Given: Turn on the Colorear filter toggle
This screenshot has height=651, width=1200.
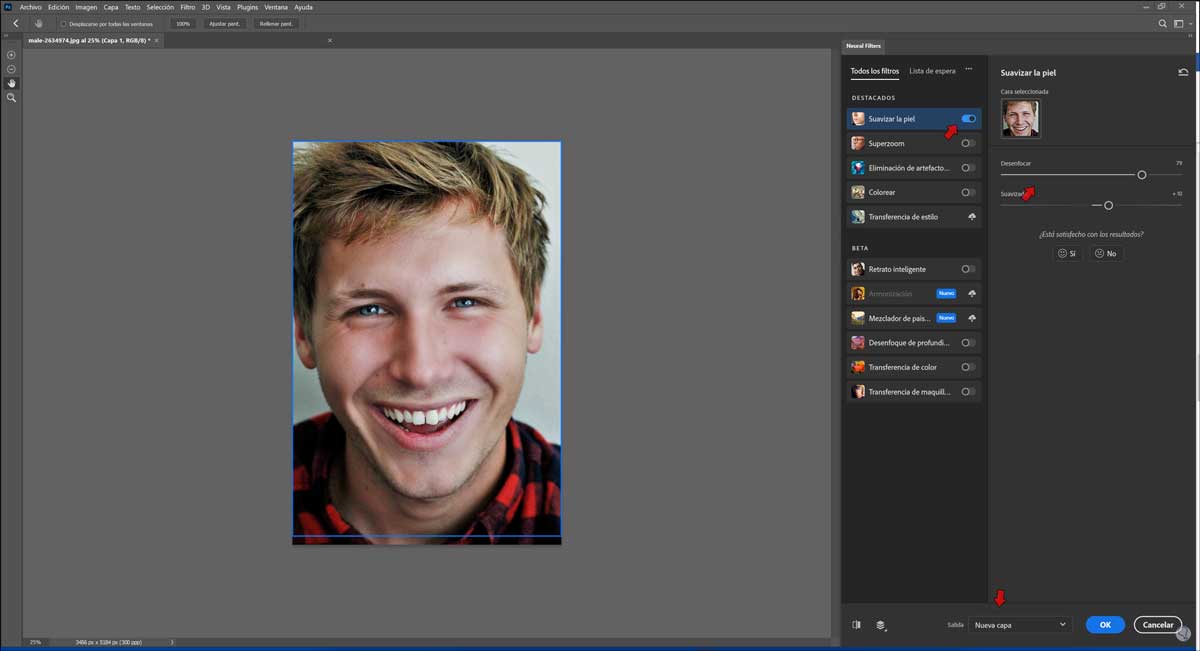Looking at the screenshot, I should [x=968, y=192].
